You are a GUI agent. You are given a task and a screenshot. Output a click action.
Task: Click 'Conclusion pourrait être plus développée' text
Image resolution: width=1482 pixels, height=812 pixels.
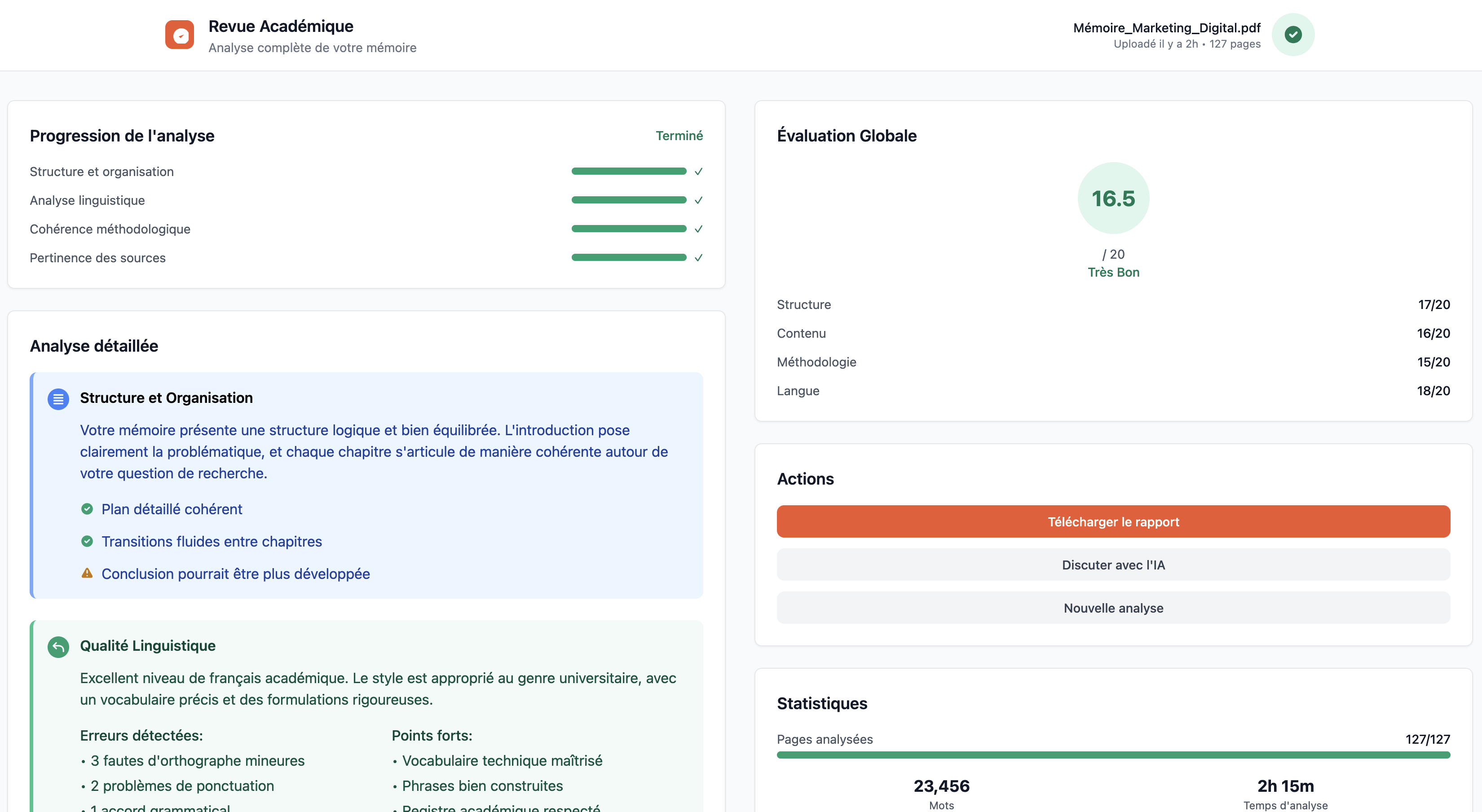pos(236,574)
